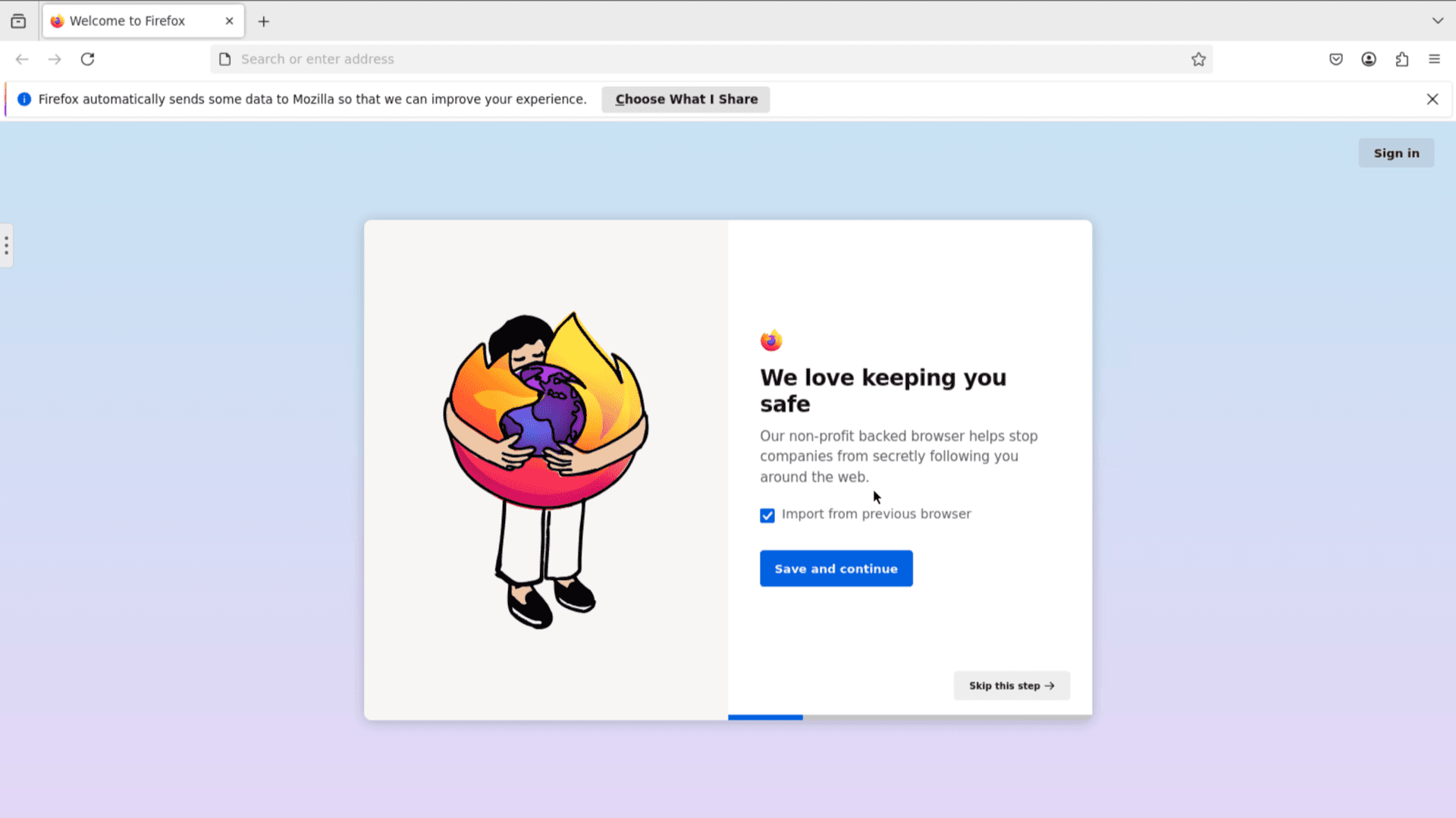Click the Firefox logo above the heading

point(771,340)
